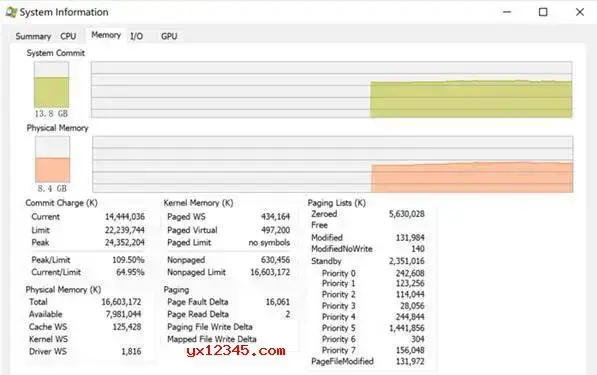The image size is (597, 375).
Task: Select Physical Memory Total value 16,603,172
Action: pos(121,302)
